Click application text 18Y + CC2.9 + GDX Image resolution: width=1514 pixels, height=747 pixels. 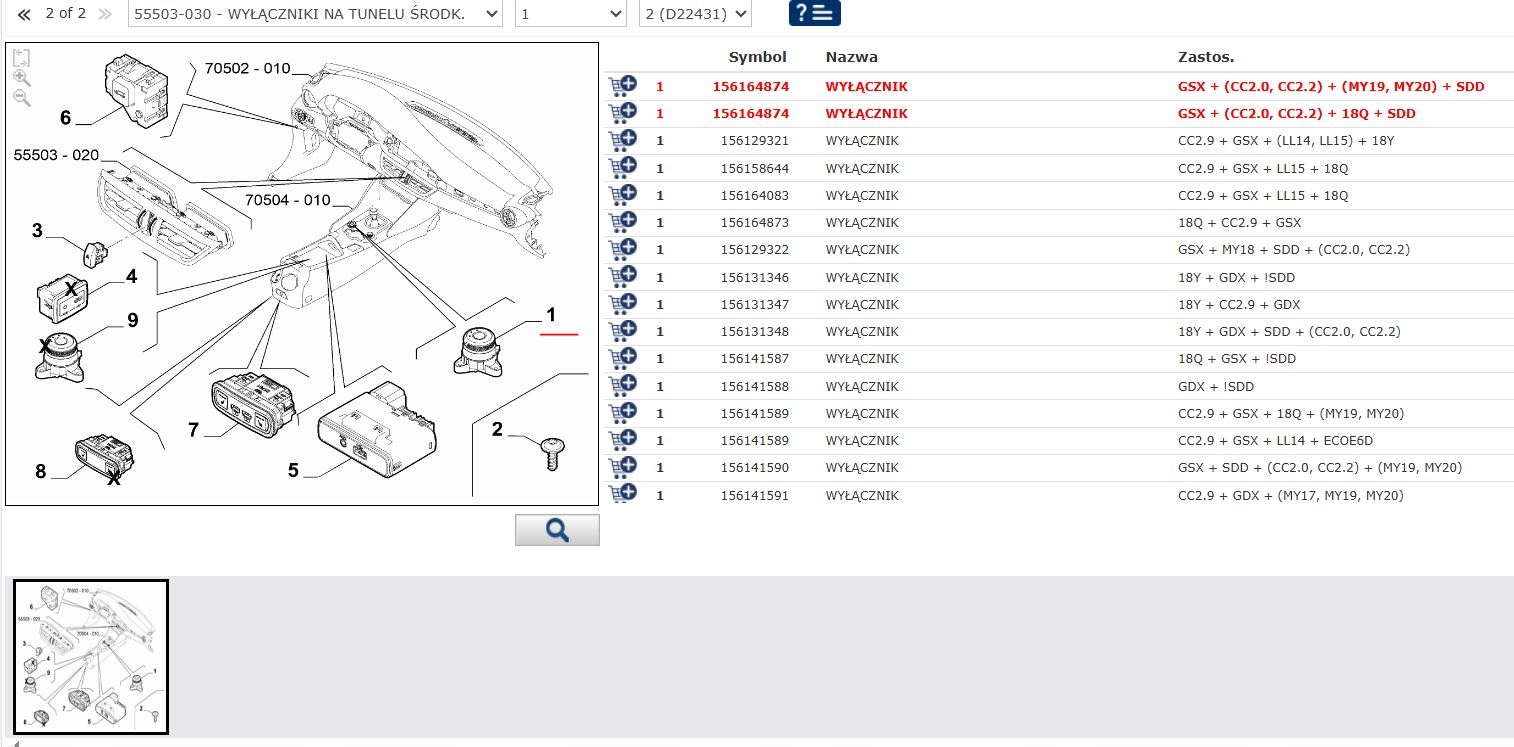pos(1239,304)
